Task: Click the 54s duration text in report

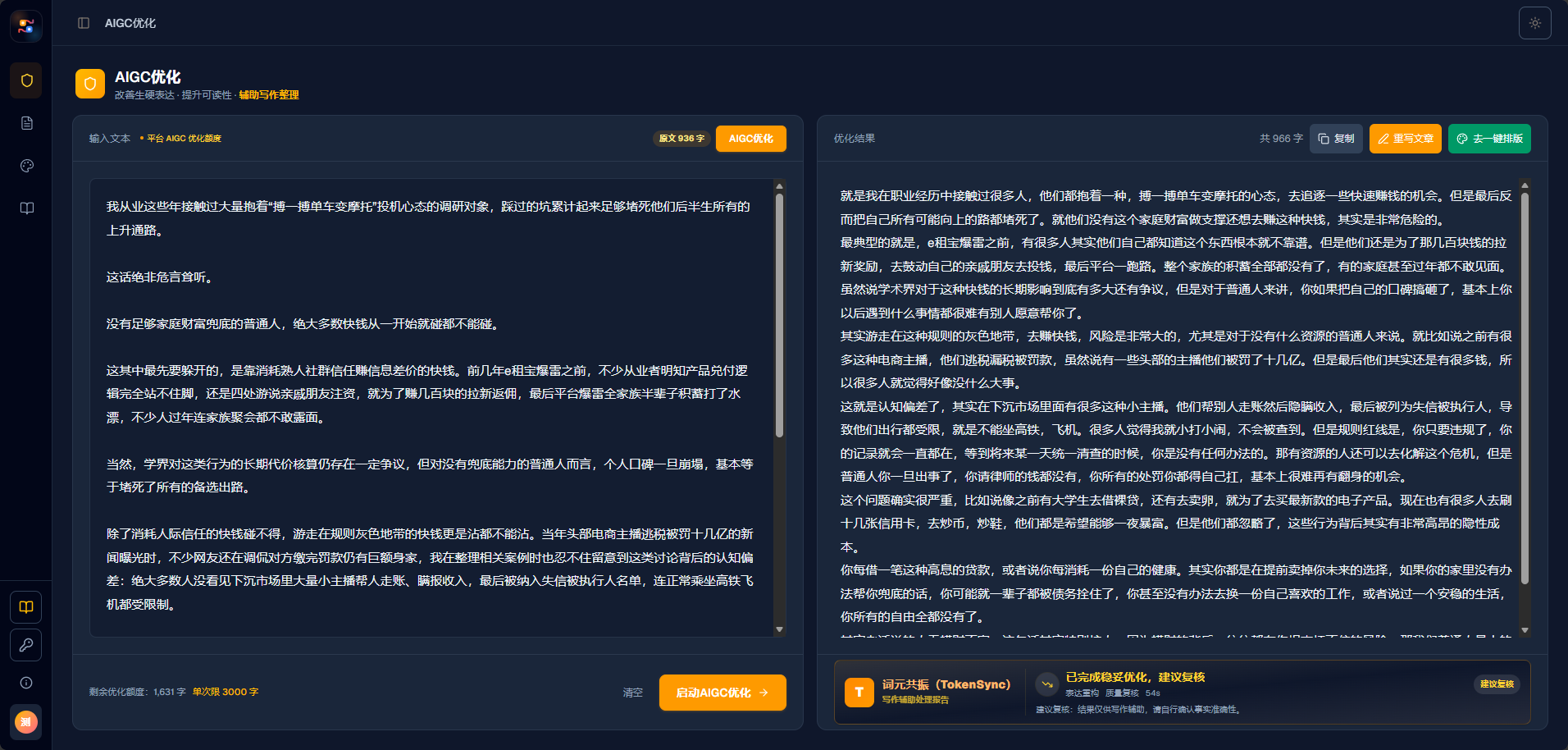Action: tap(1153, 693)
